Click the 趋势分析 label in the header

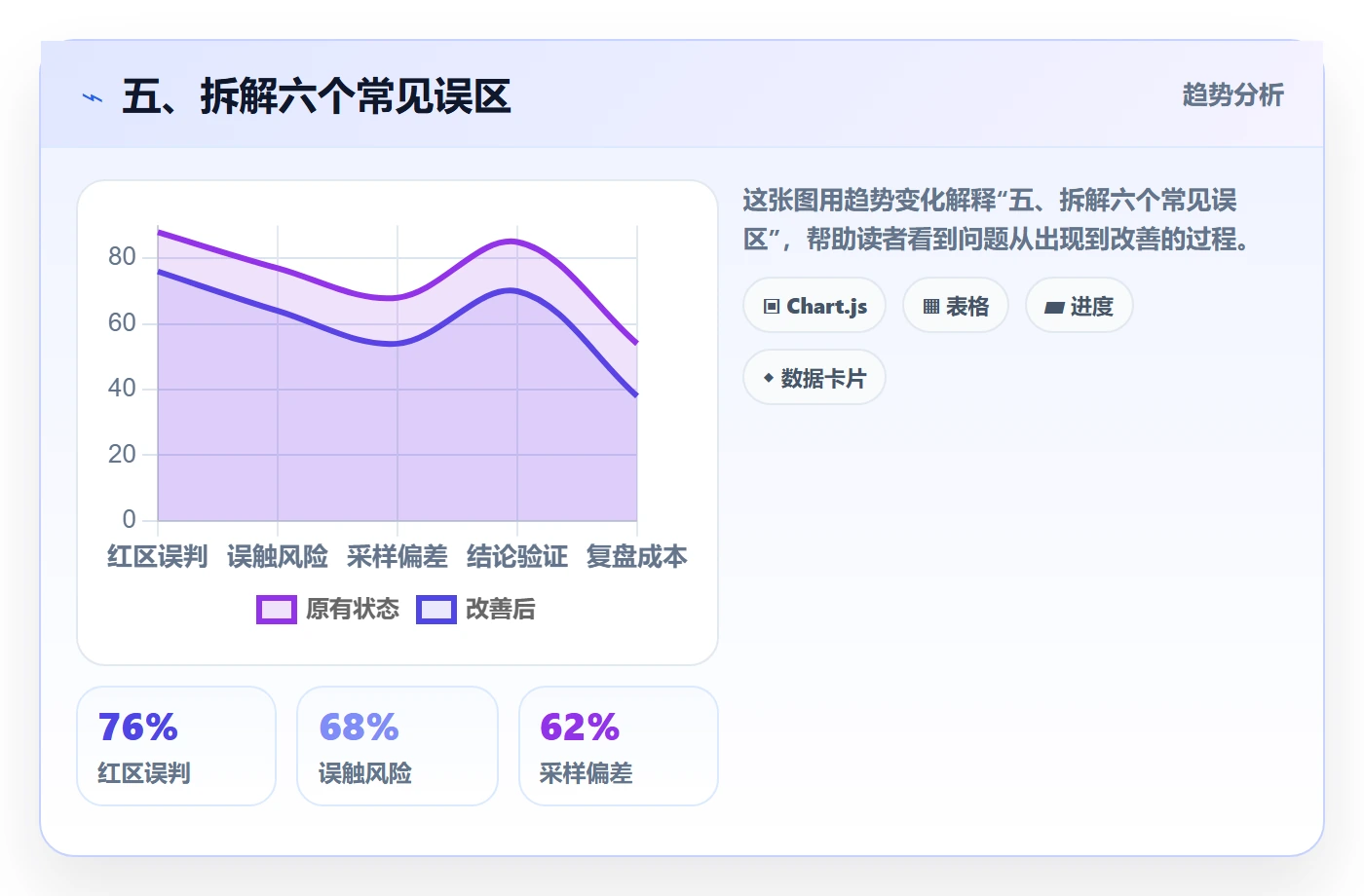1233,95
